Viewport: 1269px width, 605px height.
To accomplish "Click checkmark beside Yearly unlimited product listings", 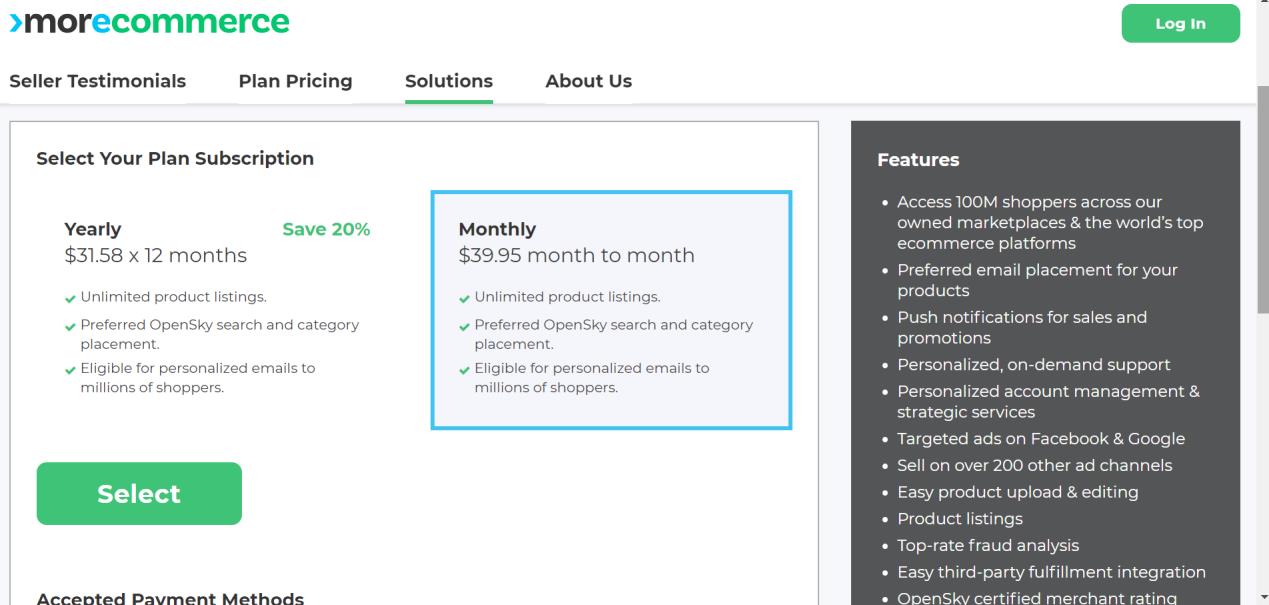I will tap(71, 298).
